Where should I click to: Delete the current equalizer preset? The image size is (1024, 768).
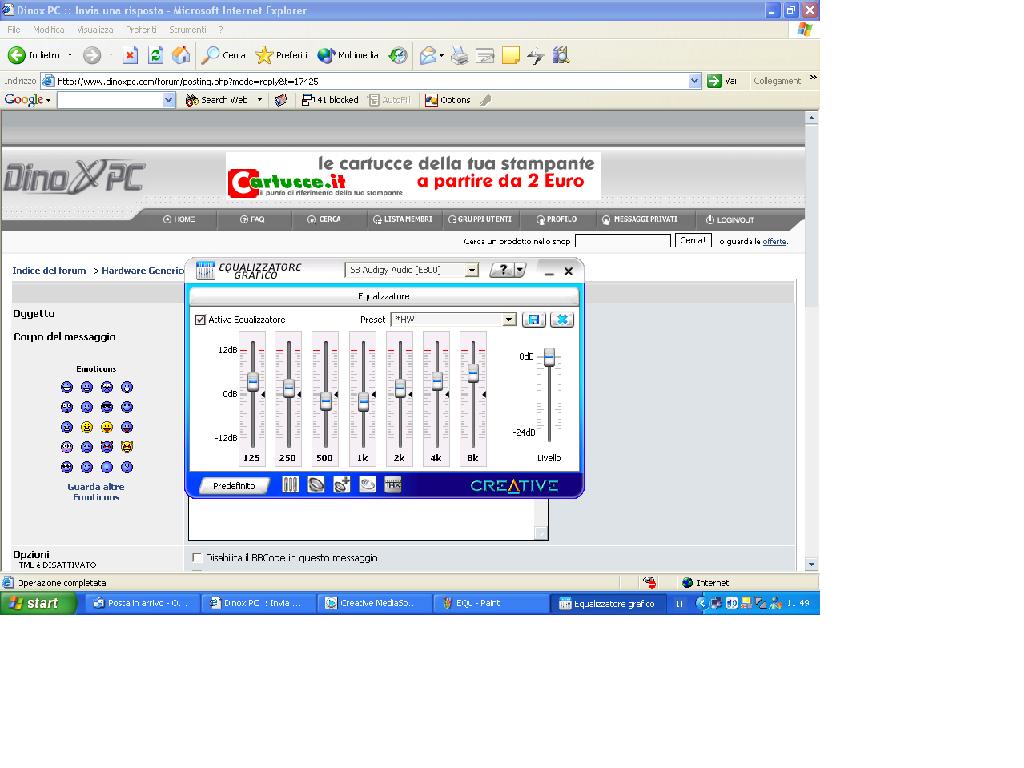(x=562, y=319)
